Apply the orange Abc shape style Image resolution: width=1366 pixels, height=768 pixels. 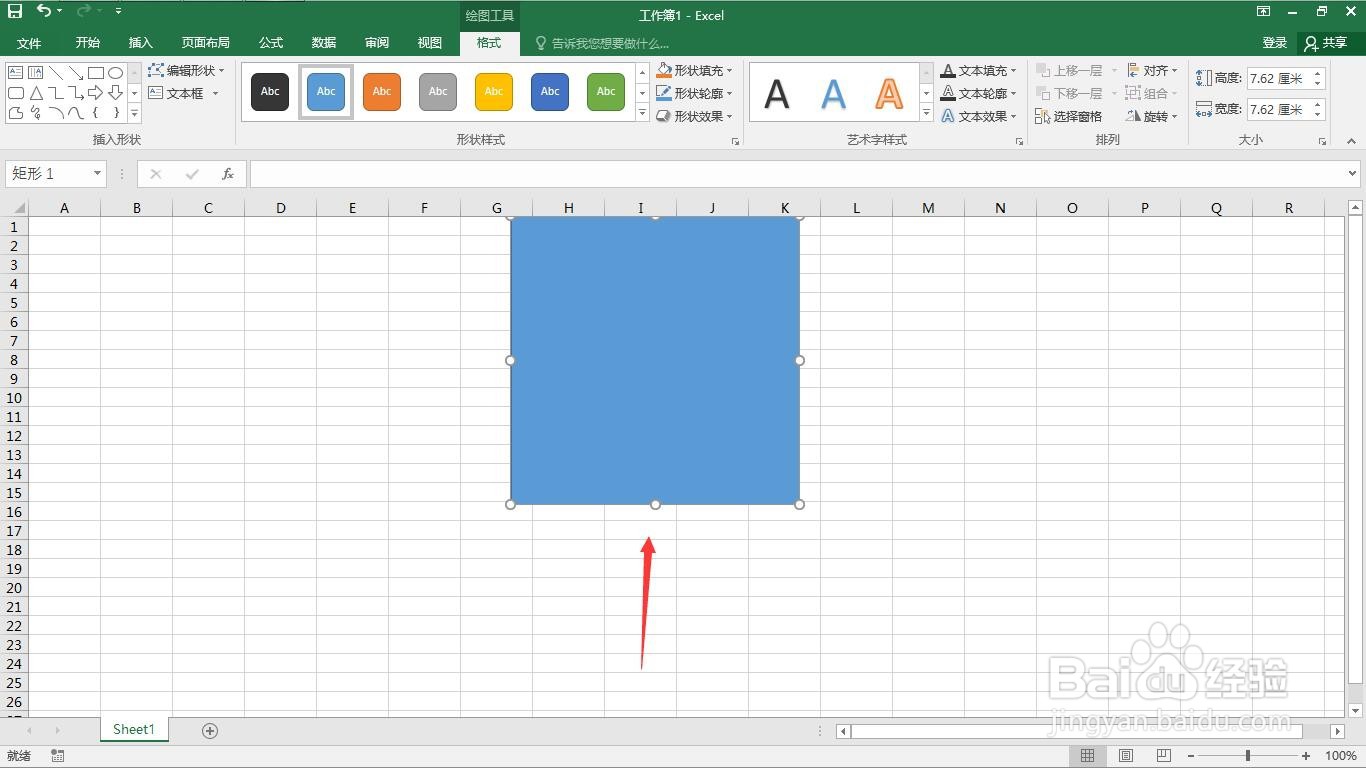click(382, 92)
